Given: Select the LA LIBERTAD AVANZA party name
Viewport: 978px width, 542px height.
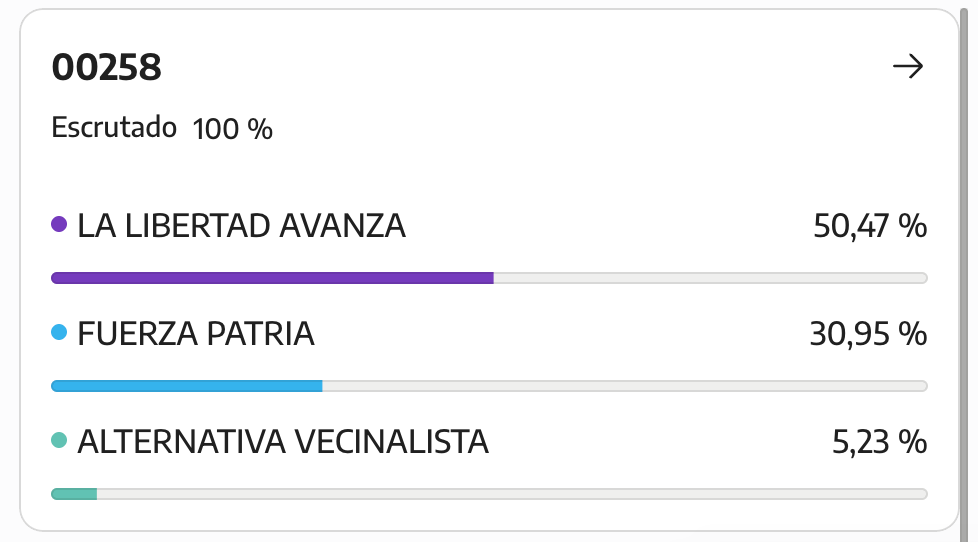Looking at the screenshot, I should click(241, 226).
